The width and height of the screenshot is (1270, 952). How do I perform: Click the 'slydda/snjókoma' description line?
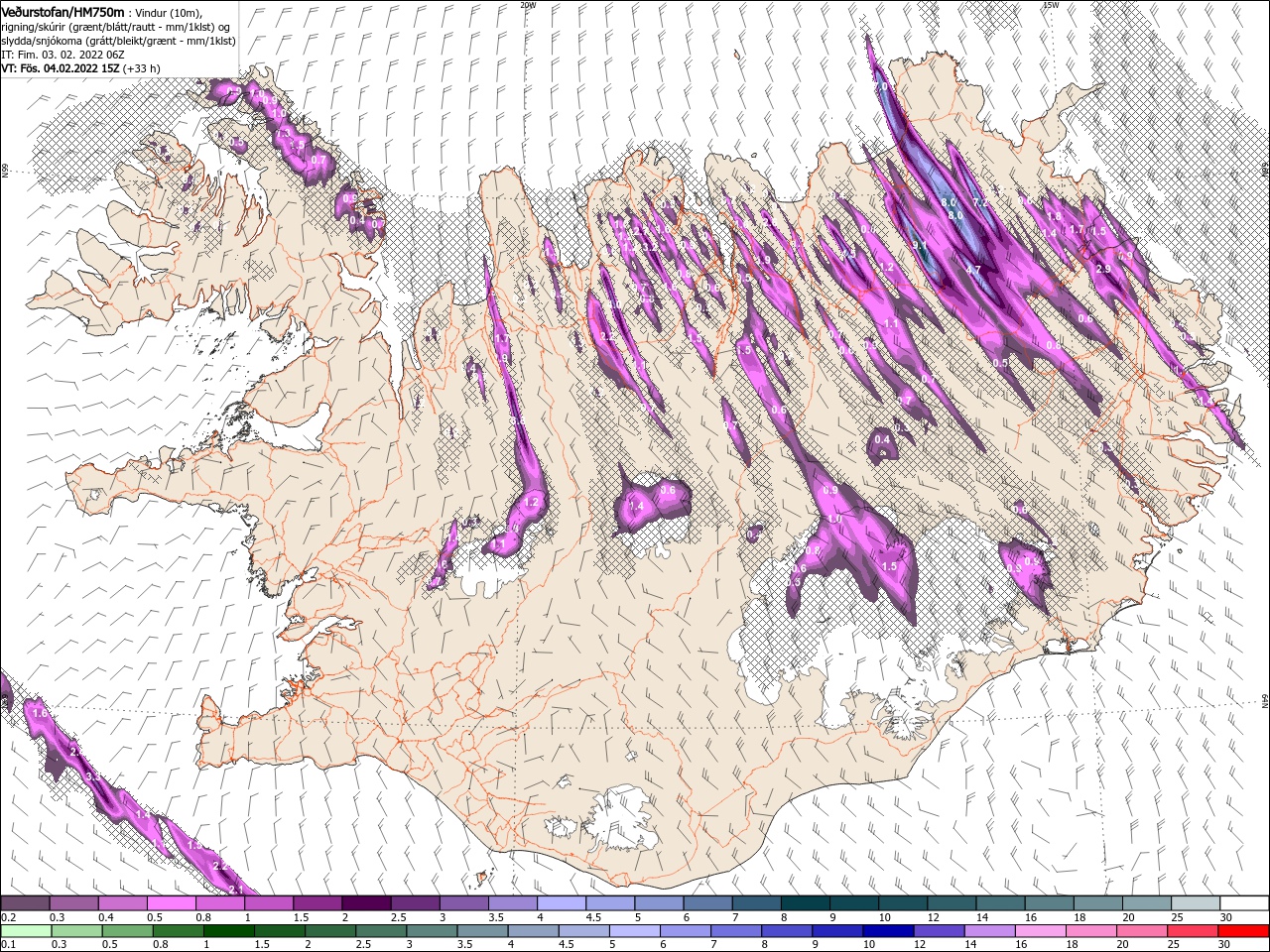(x=118, y=40)
